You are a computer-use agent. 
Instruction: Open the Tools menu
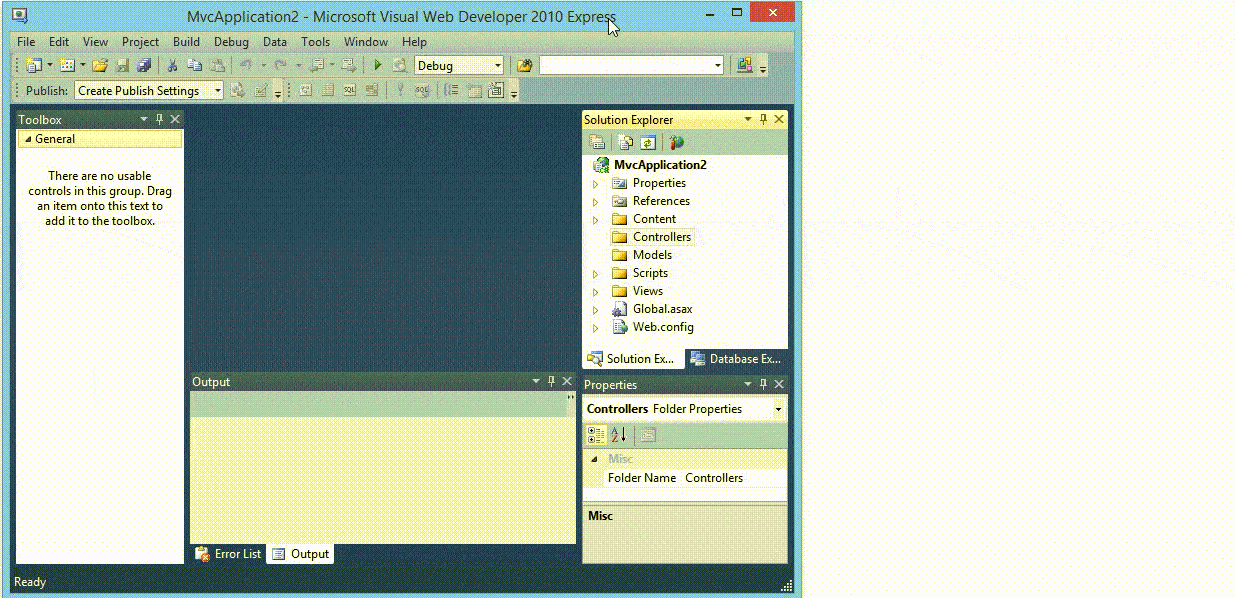coord(316,42)
